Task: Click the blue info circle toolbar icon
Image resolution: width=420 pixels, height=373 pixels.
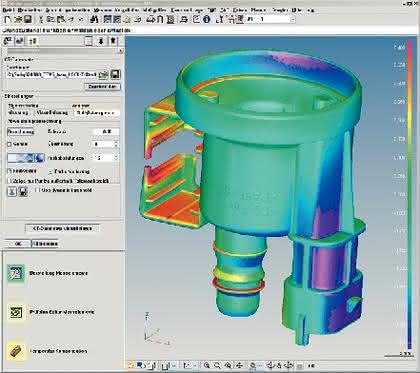Action: tap(207, 20)
